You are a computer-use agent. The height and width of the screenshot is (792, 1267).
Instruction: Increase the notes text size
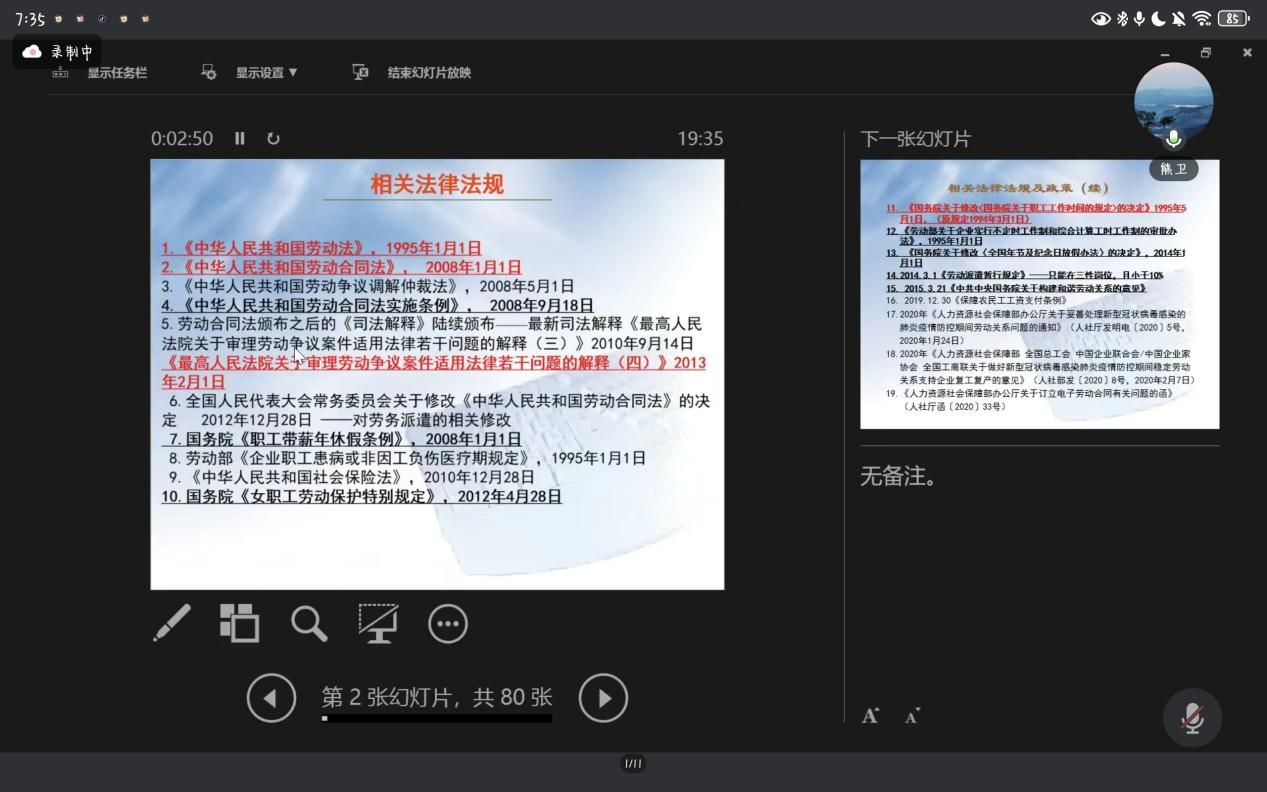pos(871,716)
